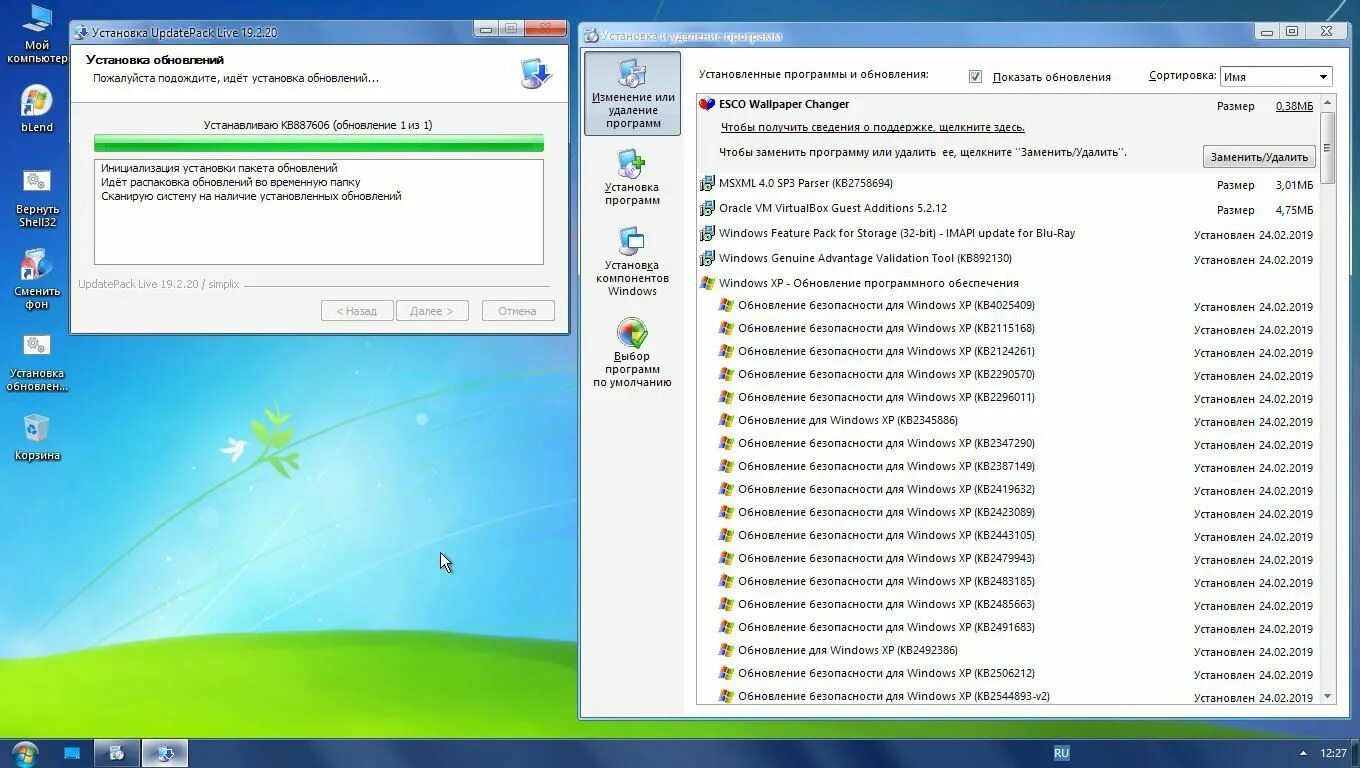1360x768 pixels.
Task: Toggle the Показать обновления checkbox
Action: tap(975, 77)
